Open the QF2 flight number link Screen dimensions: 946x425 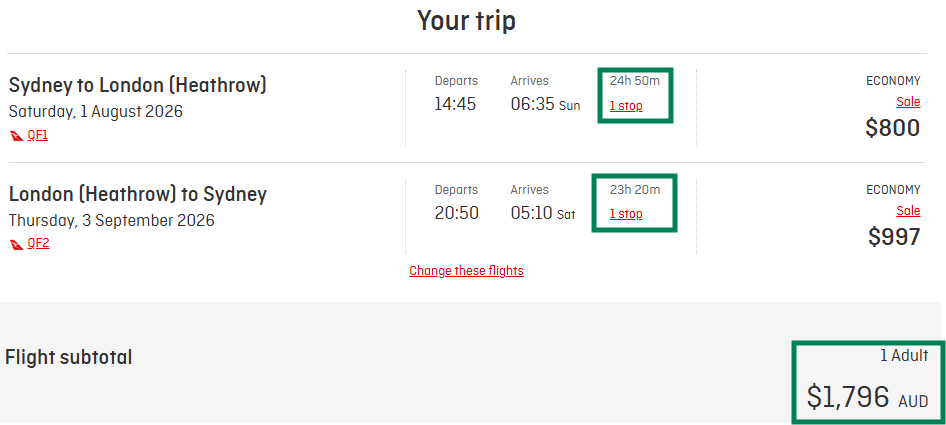click(37, 243)
